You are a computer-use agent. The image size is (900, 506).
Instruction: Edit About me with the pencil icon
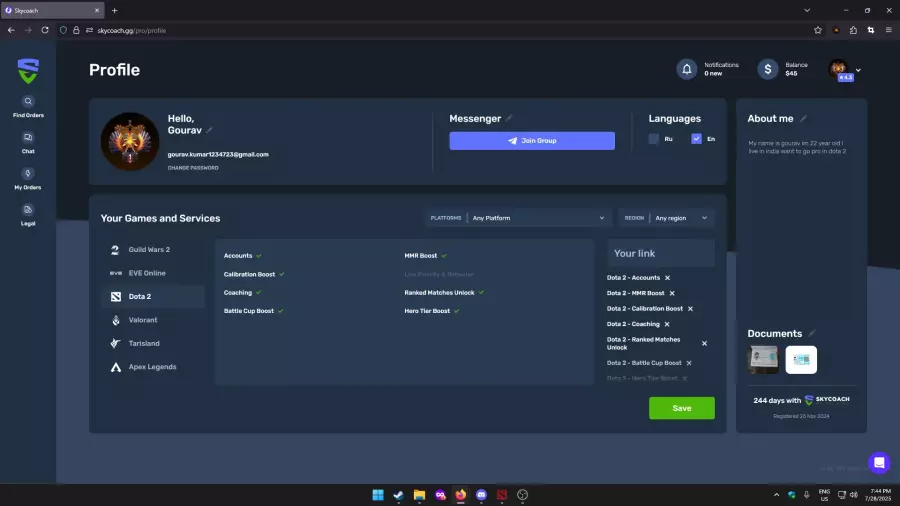tap(804, 118)
